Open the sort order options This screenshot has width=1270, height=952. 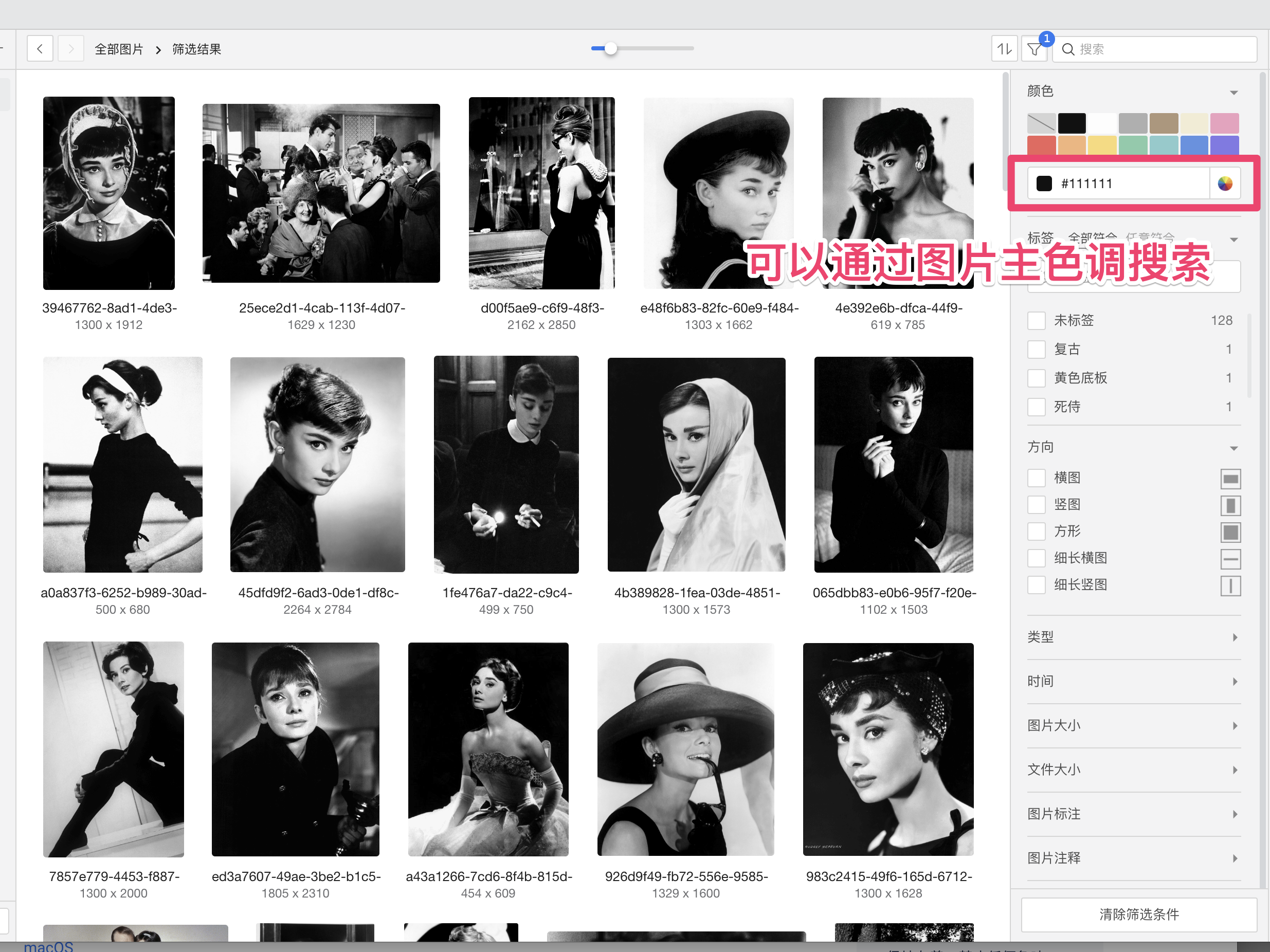coord(1004,49)
